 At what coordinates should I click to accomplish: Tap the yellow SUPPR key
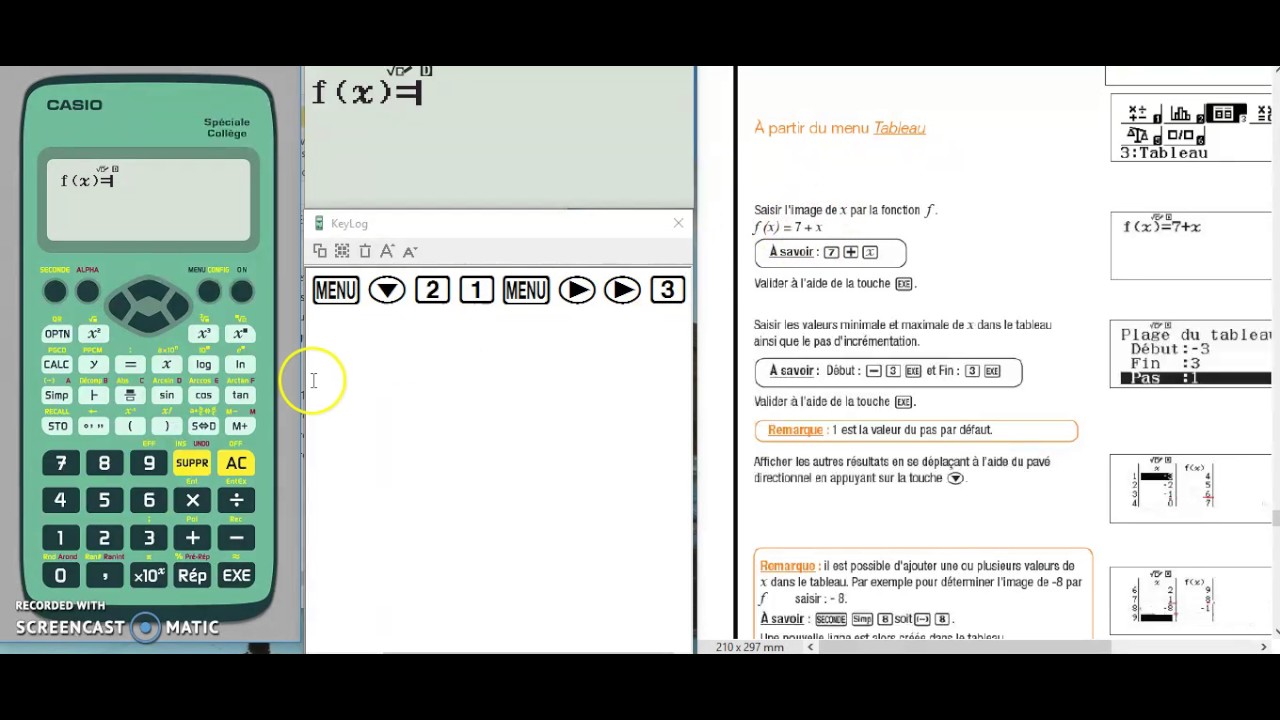tap(192, 463)
